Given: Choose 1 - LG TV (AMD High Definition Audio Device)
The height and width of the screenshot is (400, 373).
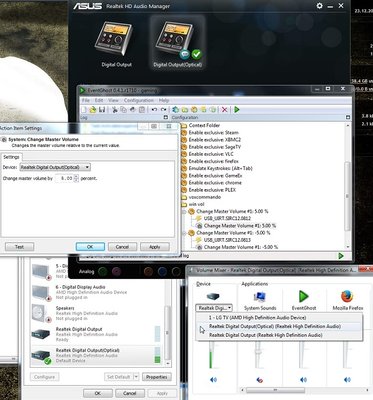Looking at the screenshot, I should [x=257, y=318].
